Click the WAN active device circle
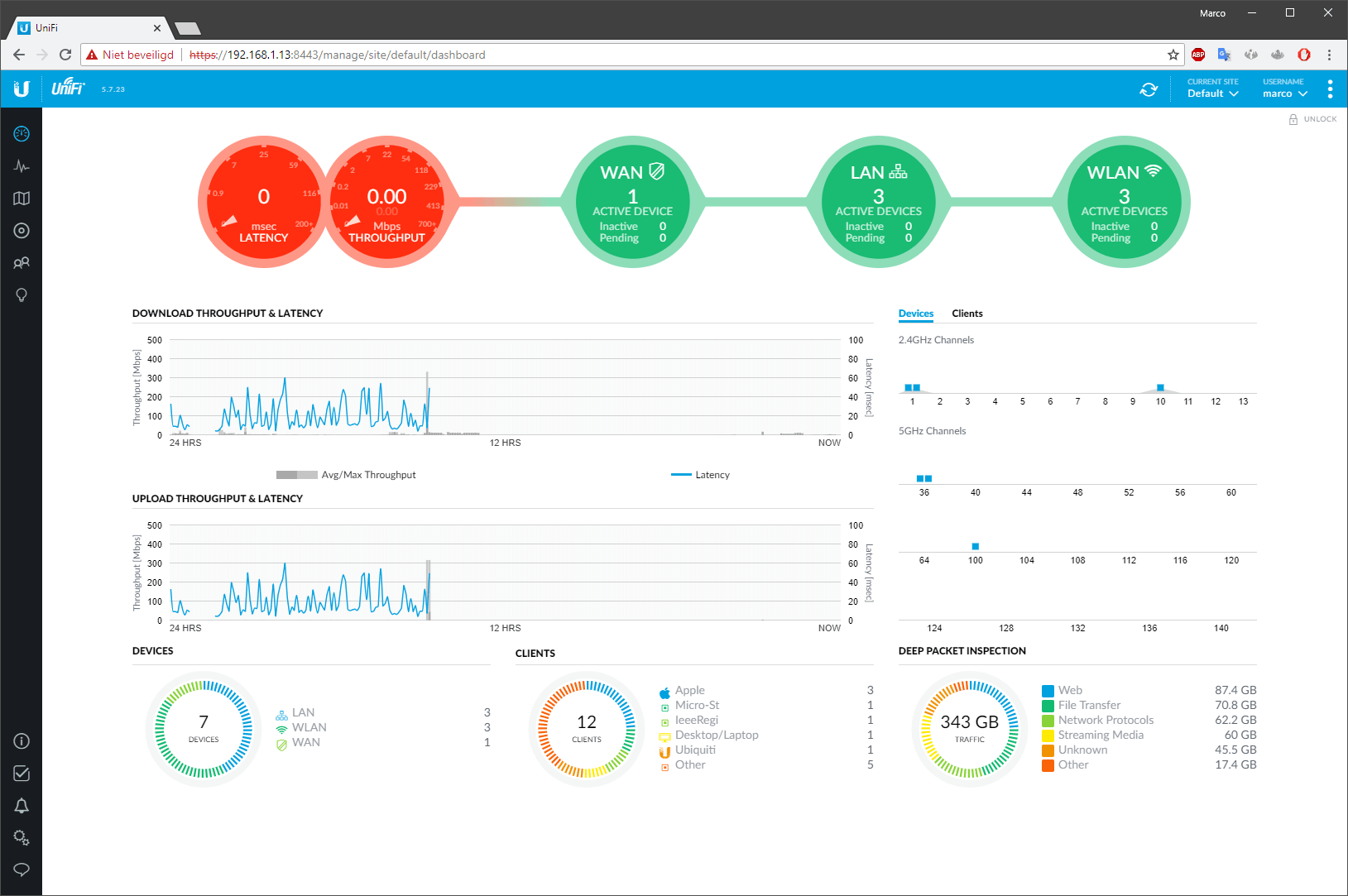This screenshot has height=896, width=1348. coord(633,202)
